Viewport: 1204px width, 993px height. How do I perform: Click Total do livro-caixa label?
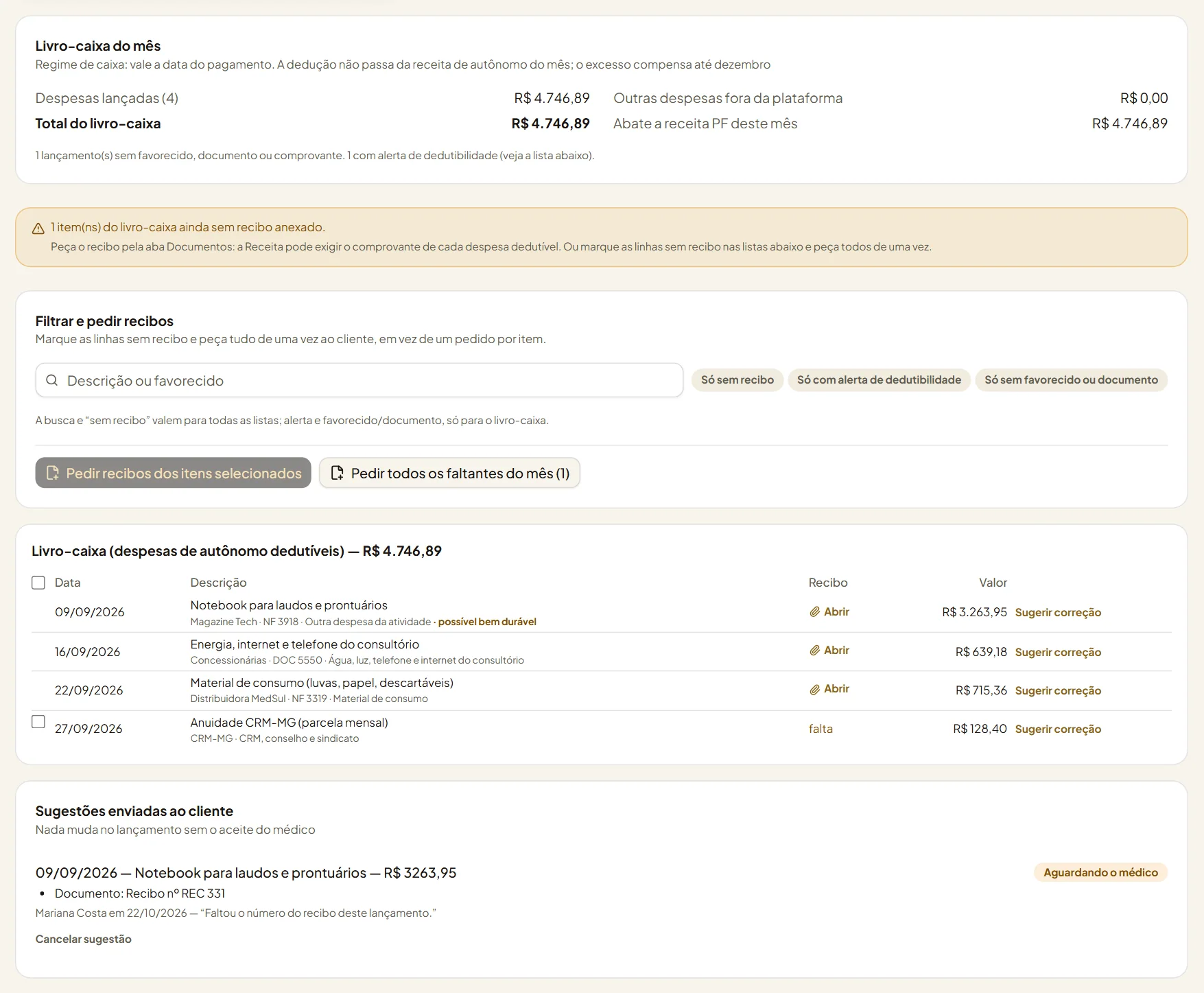[98, 124]
